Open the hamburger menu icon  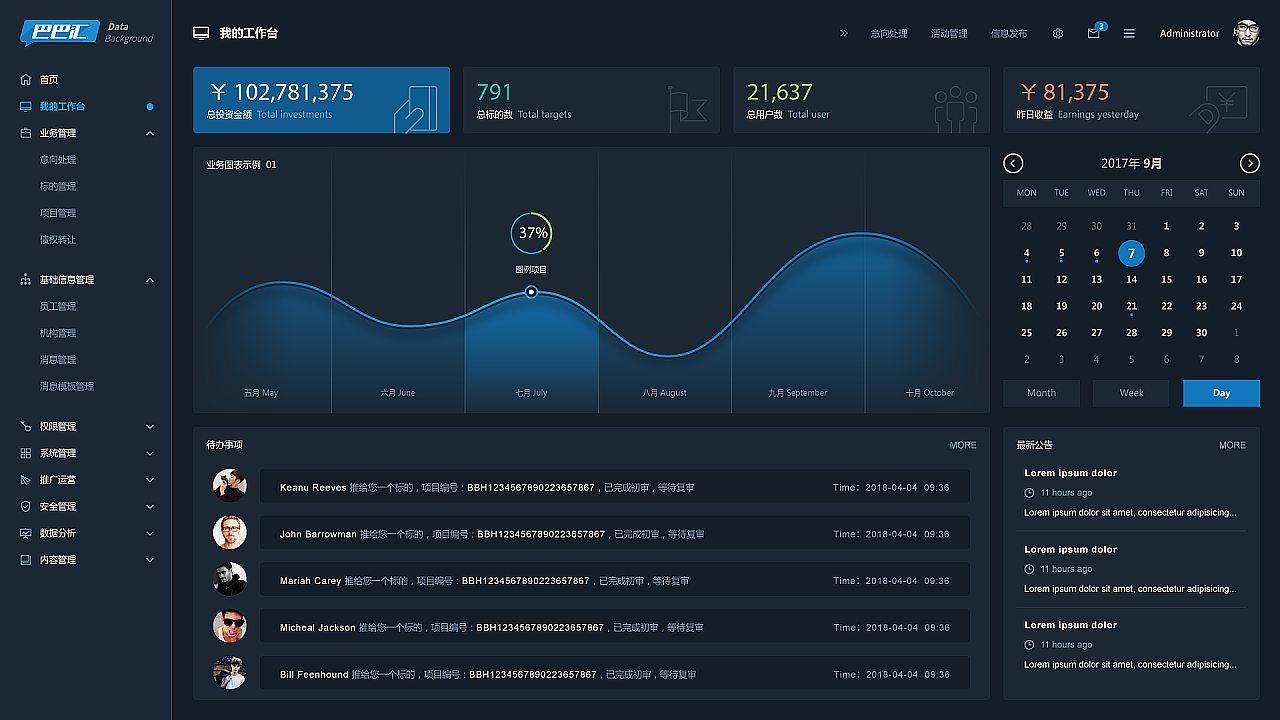pyautogui.click(x=1129, y=33)
